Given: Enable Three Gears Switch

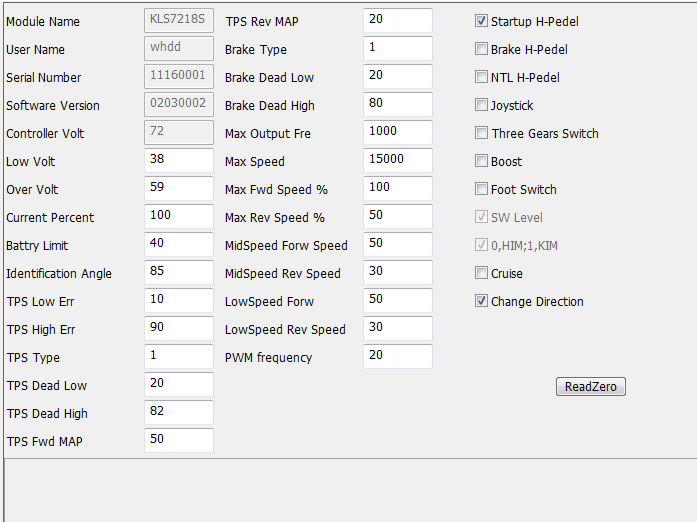Looking at the screenshot, I should [x=482, y=133].
